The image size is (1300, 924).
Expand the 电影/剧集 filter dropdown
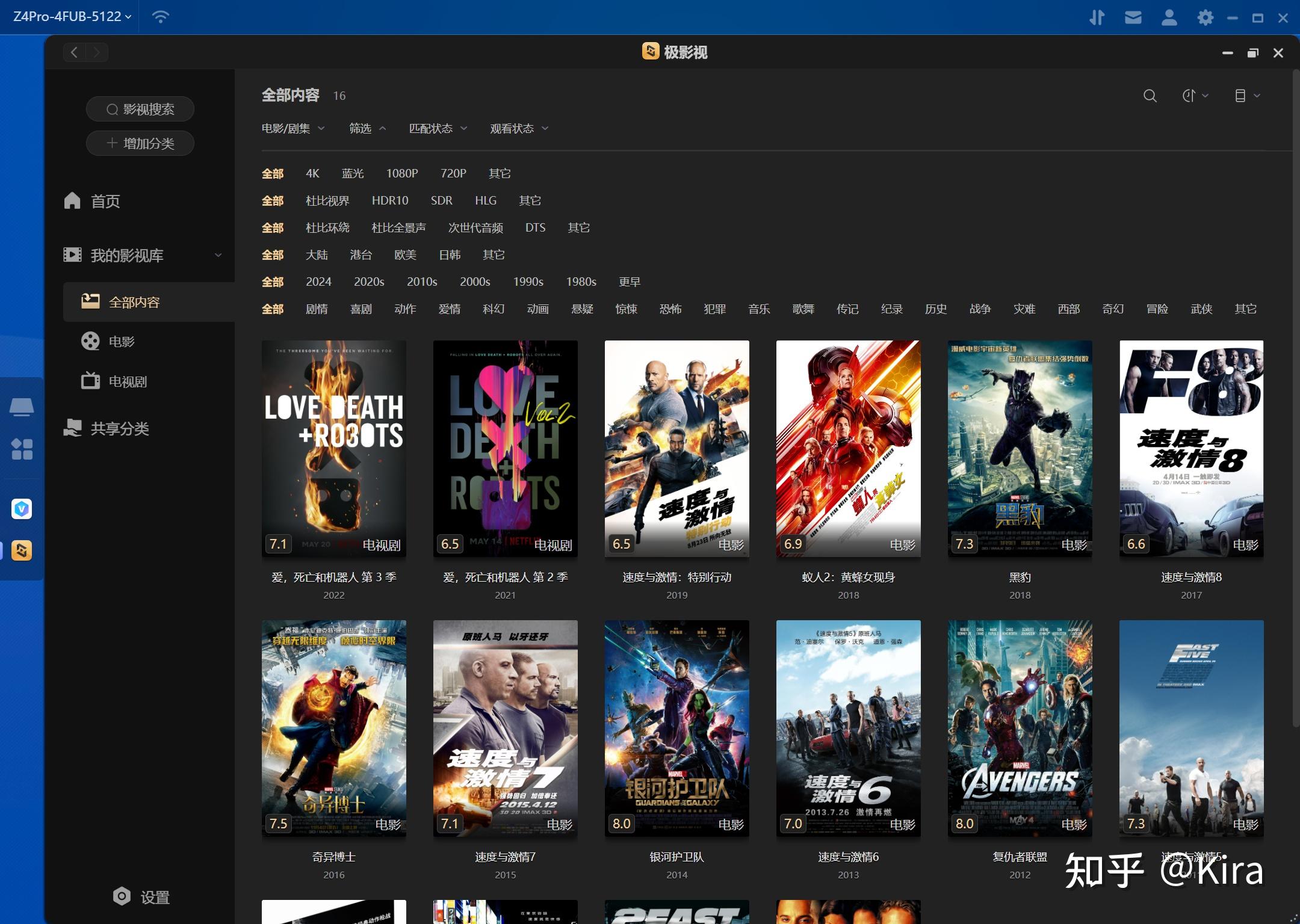tap(293, 128)
